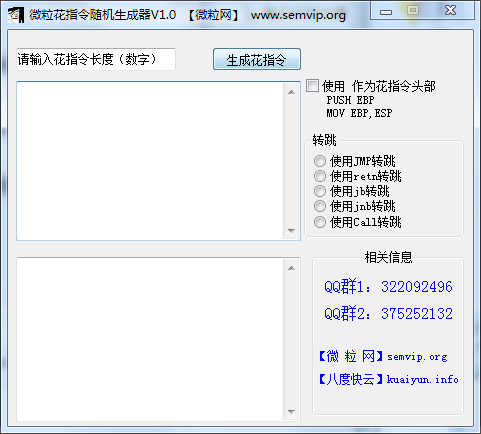Open the 微粒网 semvip.org link
The image size is (481, 434).
pyautogui.click(x=383, y=357)
